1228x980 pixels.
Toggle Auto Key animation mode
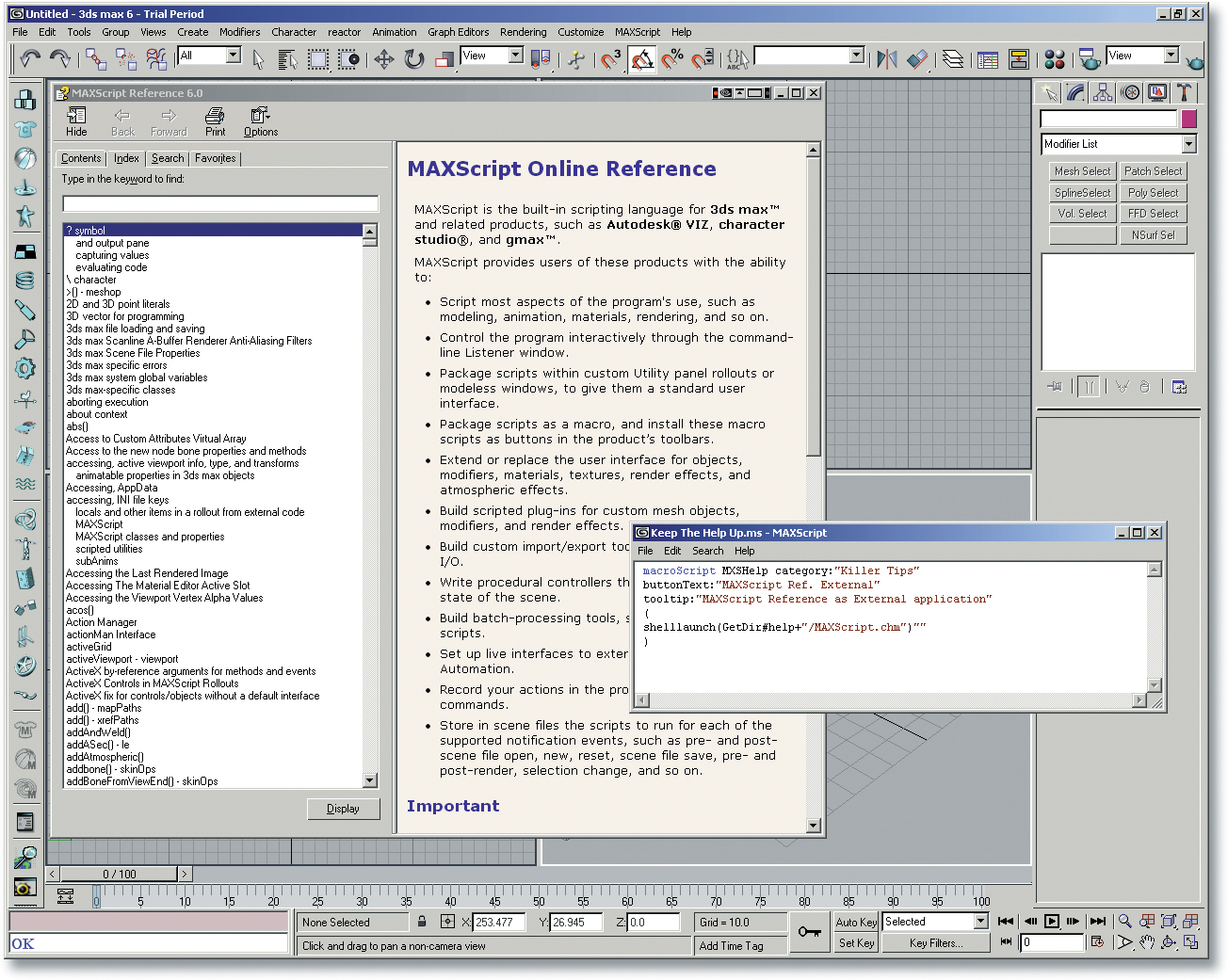click(856, 923)
